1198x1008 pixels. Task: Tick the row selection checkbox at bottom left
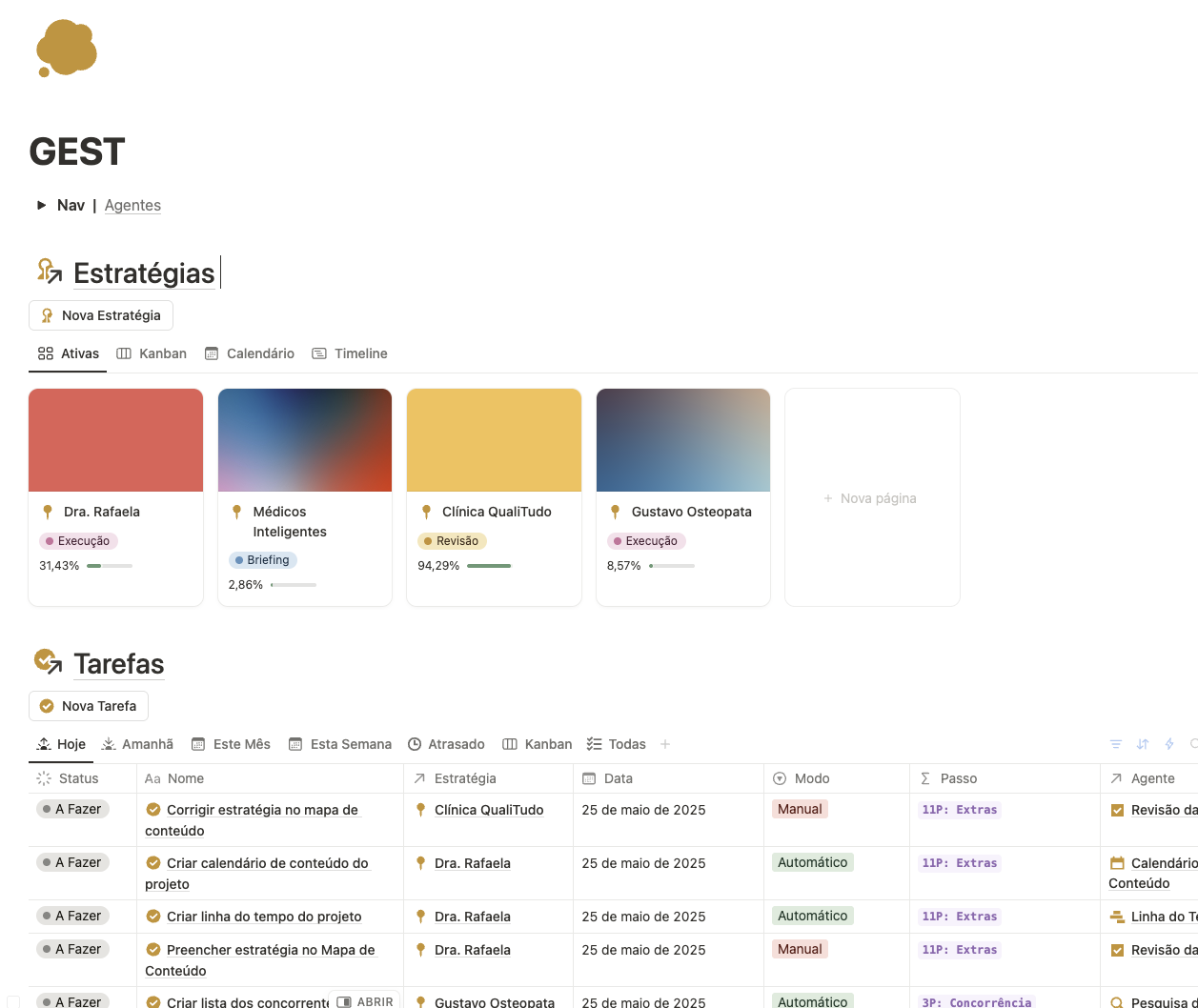click(13, 1001)
